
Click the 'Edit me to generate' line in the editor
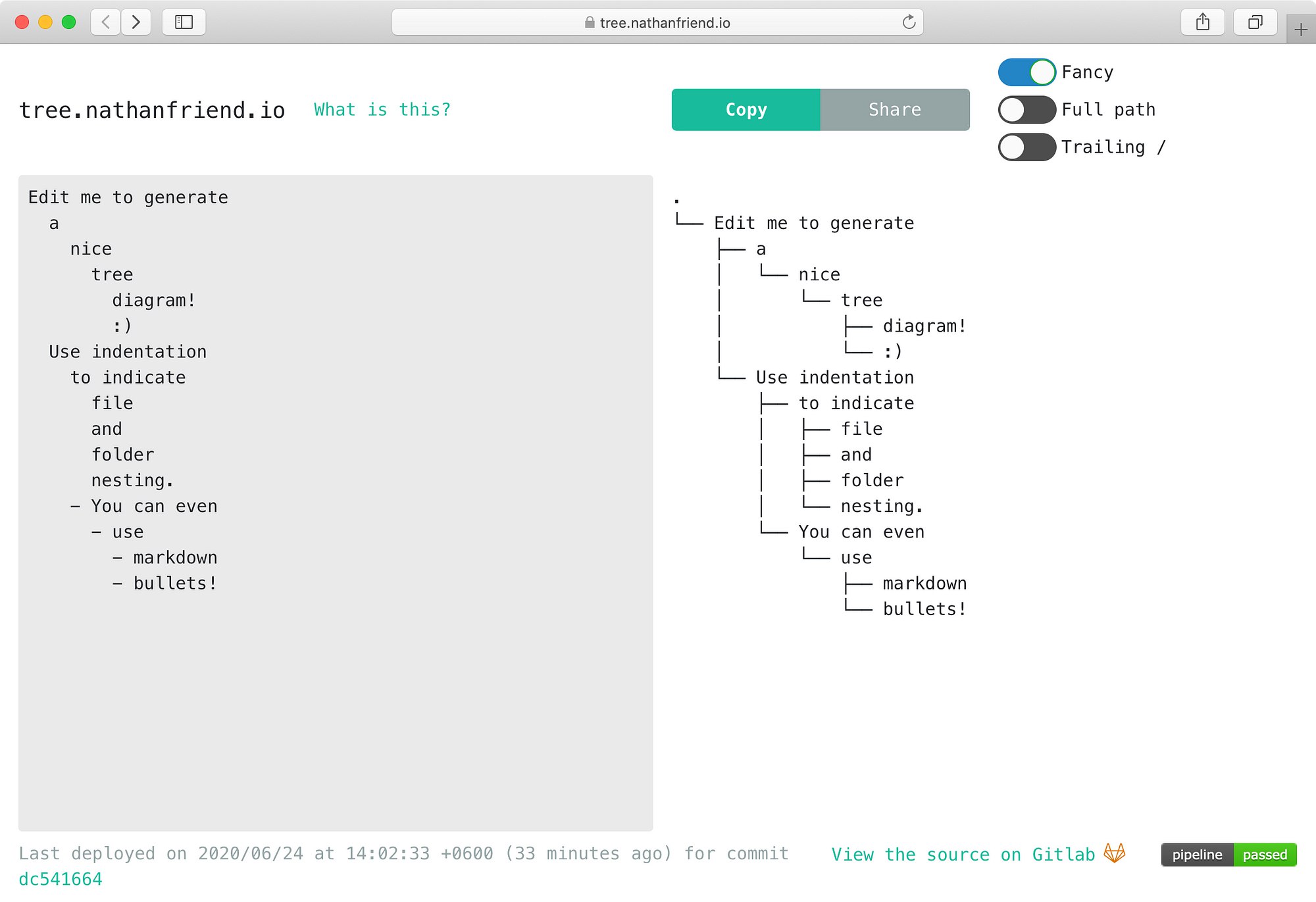(x=128, y=197)
